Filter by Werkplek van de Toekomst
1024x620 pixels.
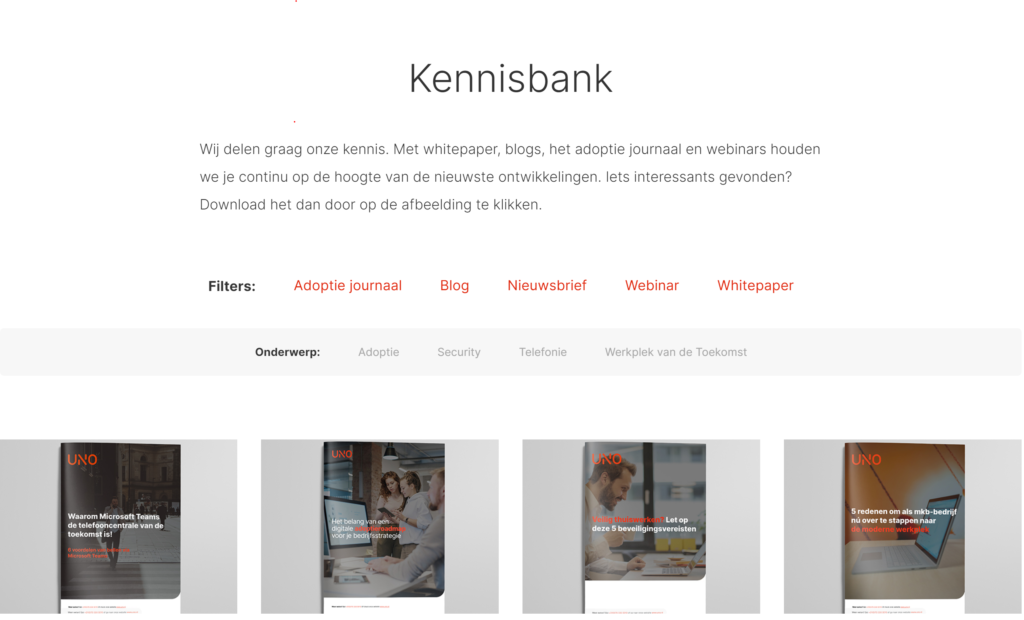click(x=676, y=352)
